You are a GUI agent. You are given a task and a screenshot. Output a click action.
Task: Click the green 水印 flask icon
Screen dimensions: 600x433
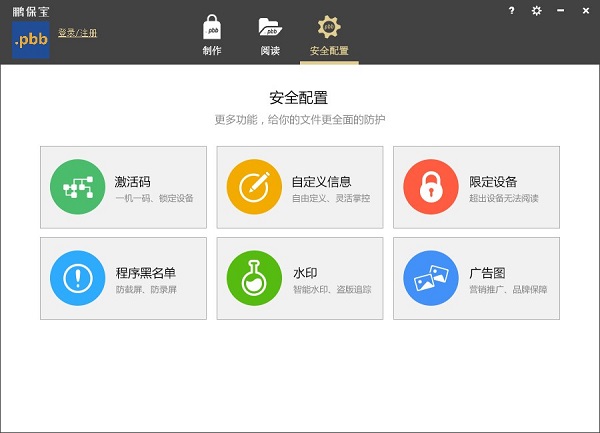[x=254, y=278]
